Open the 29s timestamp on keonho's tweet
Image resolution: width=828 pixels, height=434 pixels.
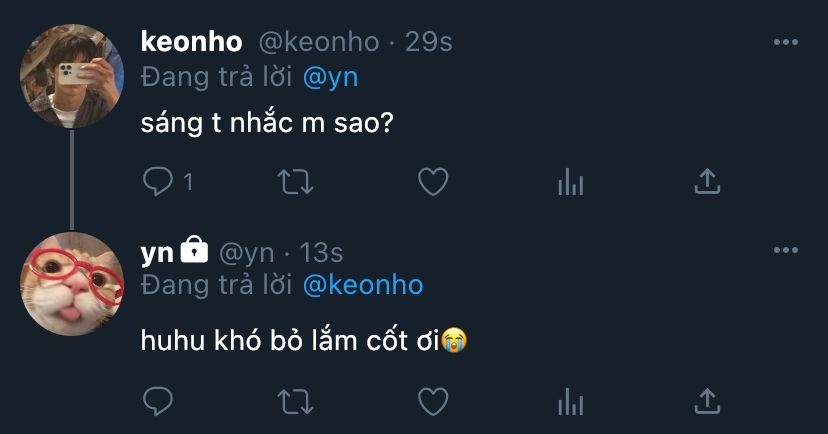click(x=427, y=42)
